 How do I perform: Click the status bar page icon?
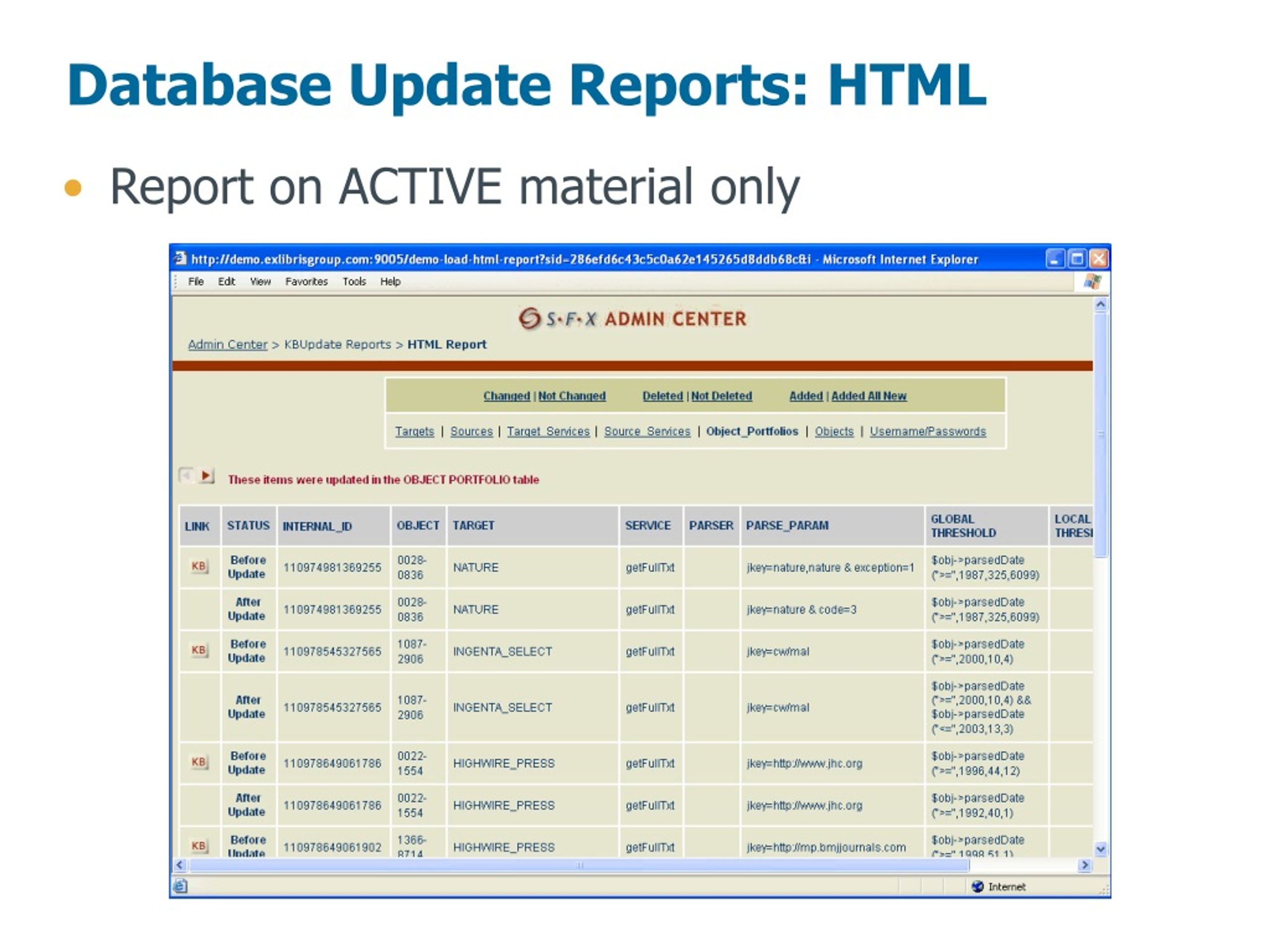[180, 887]
